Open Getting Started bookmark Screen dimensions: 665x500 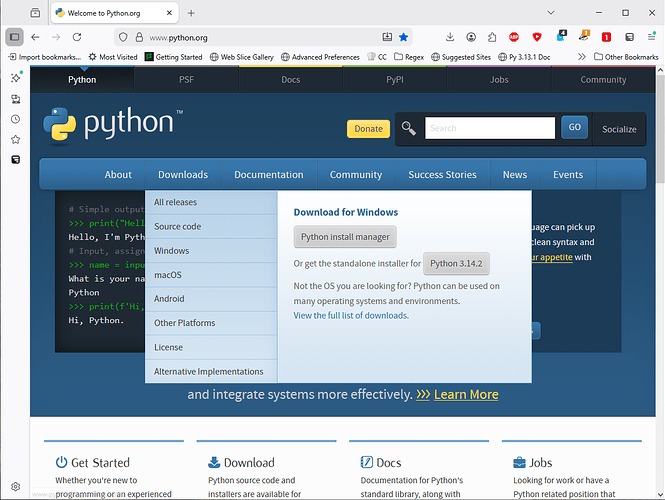[173, 57]
